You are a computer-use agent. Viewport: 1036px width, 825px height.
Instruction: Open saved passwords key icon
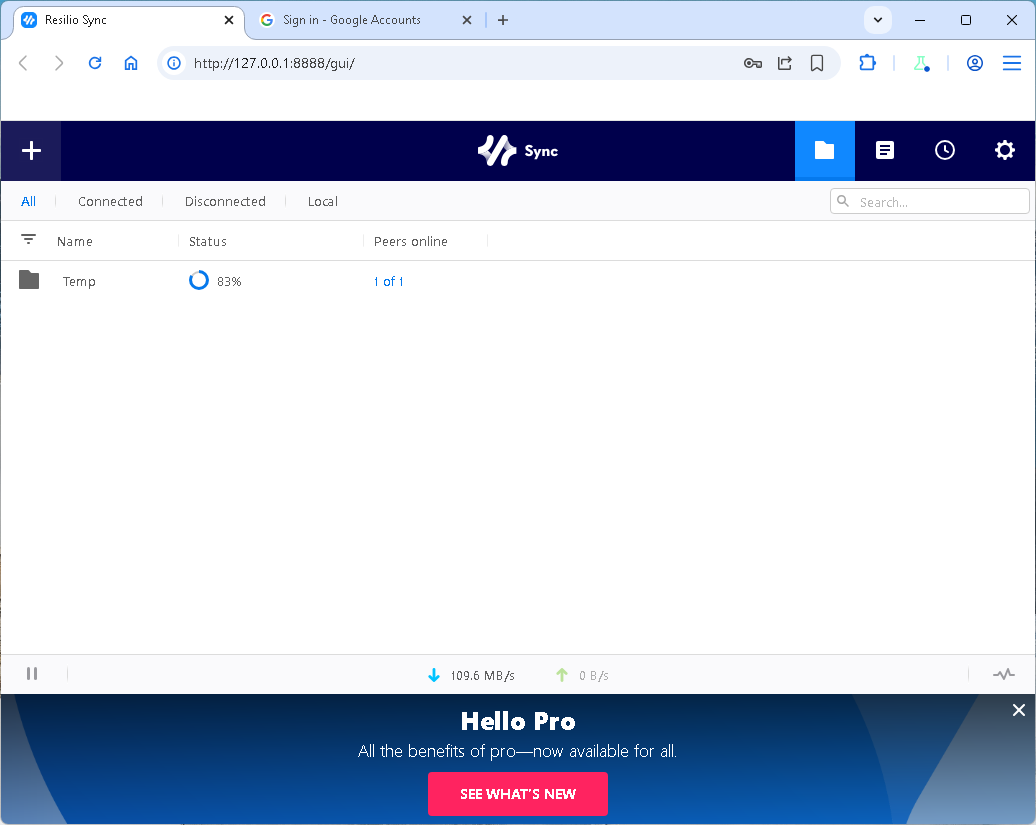coord(753,63)
